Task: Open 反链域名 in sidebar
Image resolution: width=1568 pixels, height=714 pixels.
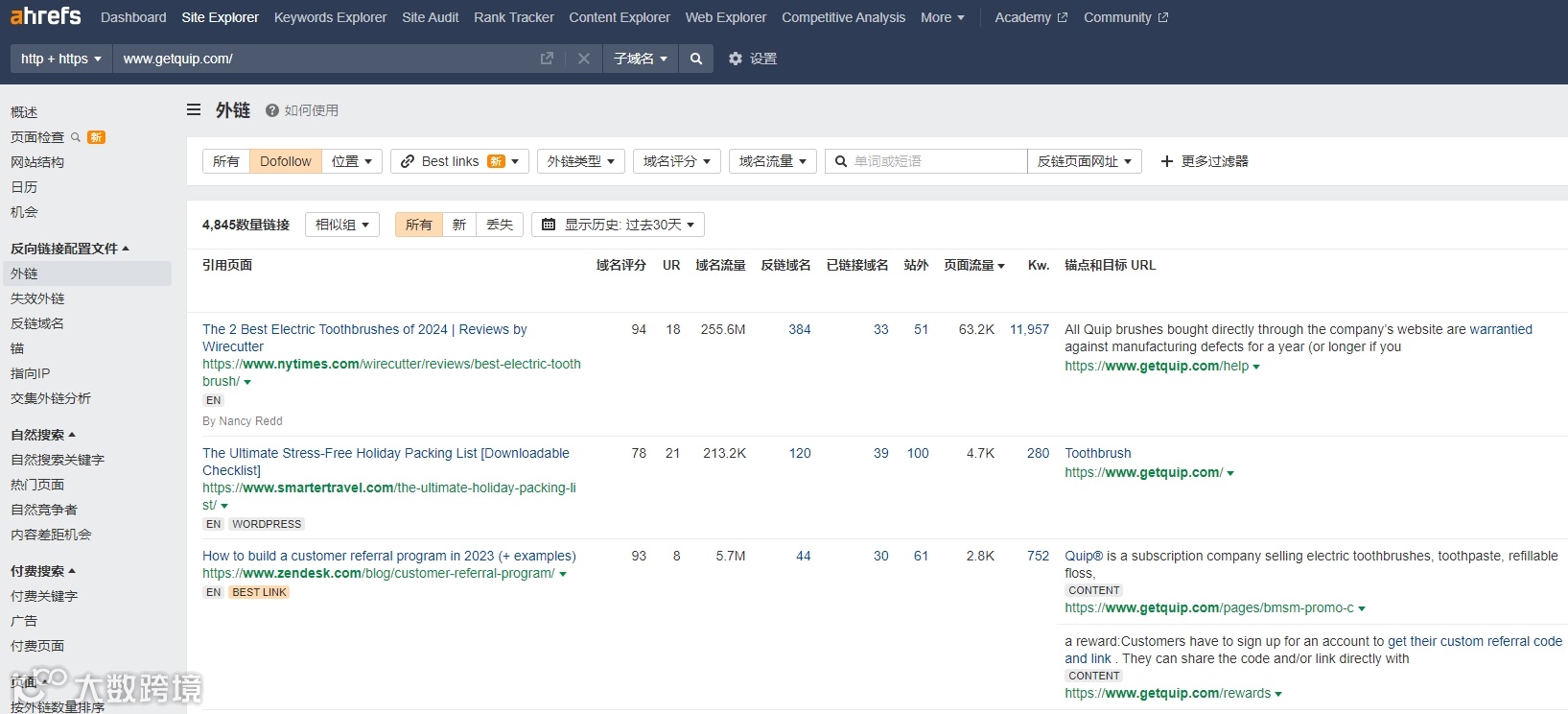Action: [x=37, y=323]
